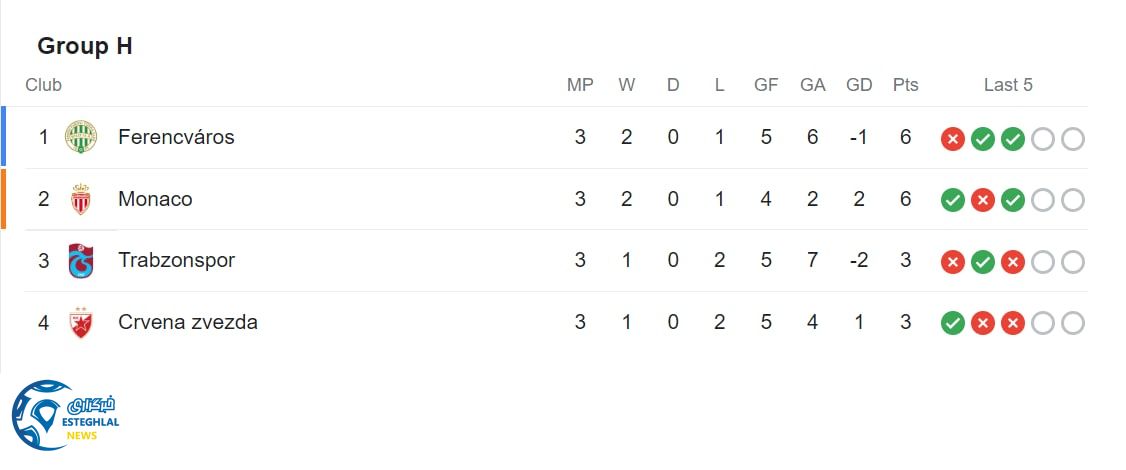This screenshot has width=1126, height=470.
Task: Click Monaco's first green win icon
Action: (953, 201)
